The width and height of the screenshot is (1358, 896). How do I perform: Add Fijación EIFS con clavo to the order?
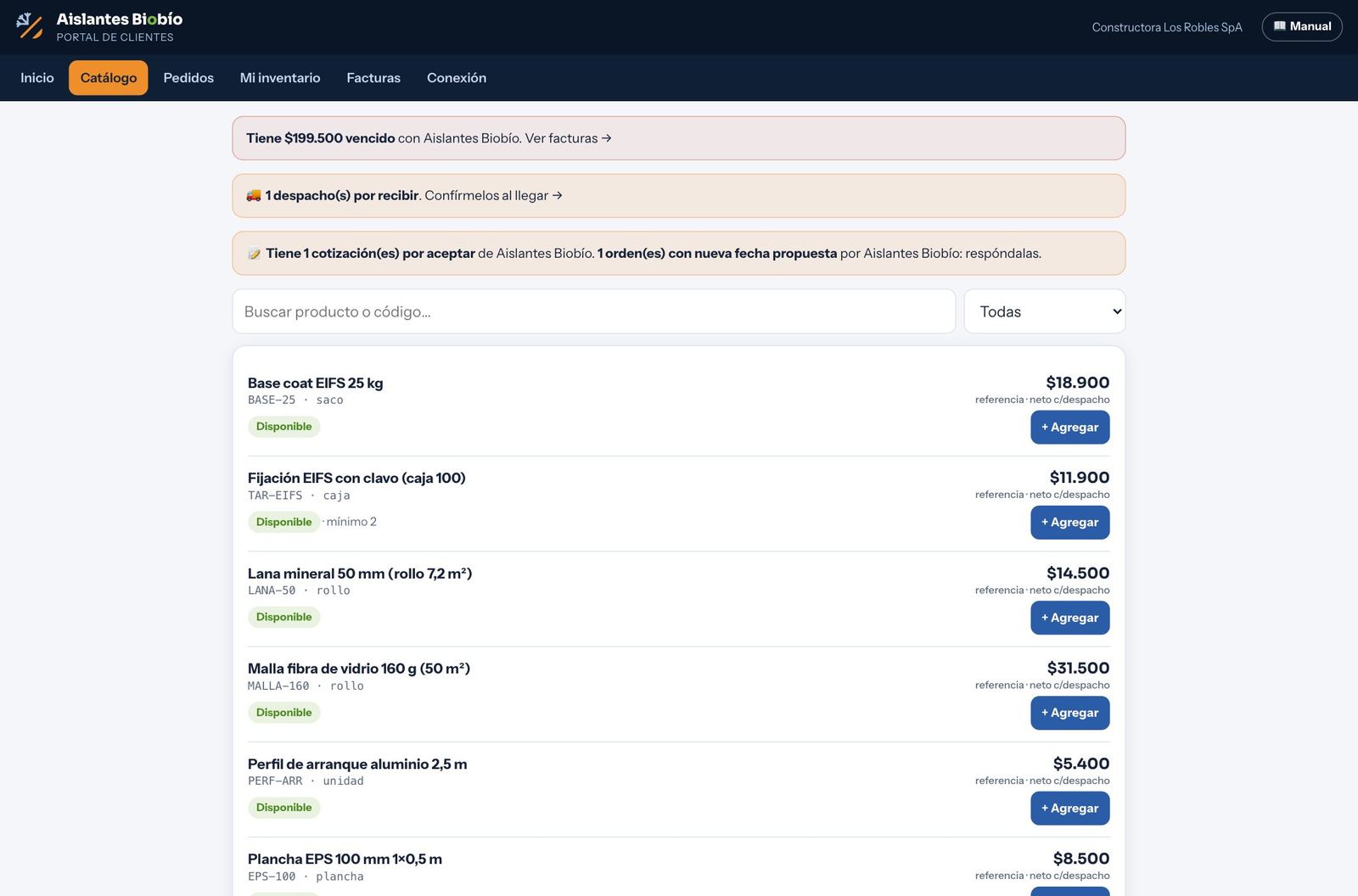[1070, 522]
